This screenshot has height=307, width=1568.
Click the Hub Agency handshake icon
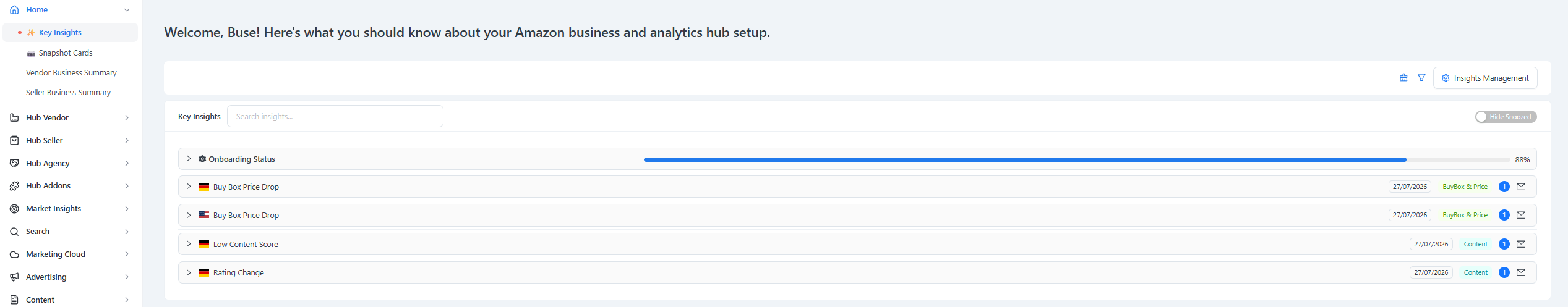coord(14,163)
